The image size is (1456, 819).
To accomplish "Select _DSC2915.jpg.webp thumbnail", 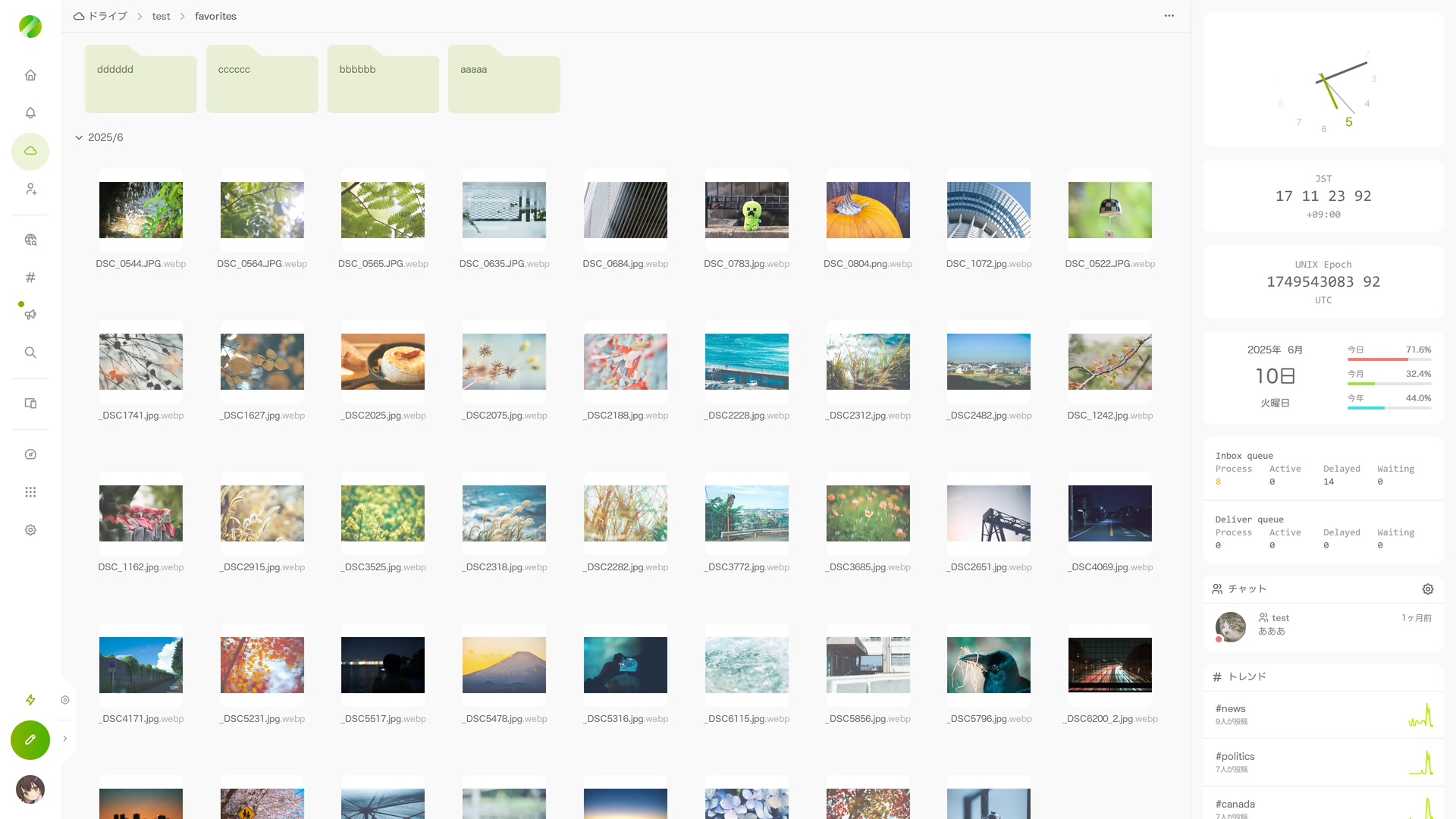I will coord(262,513).
